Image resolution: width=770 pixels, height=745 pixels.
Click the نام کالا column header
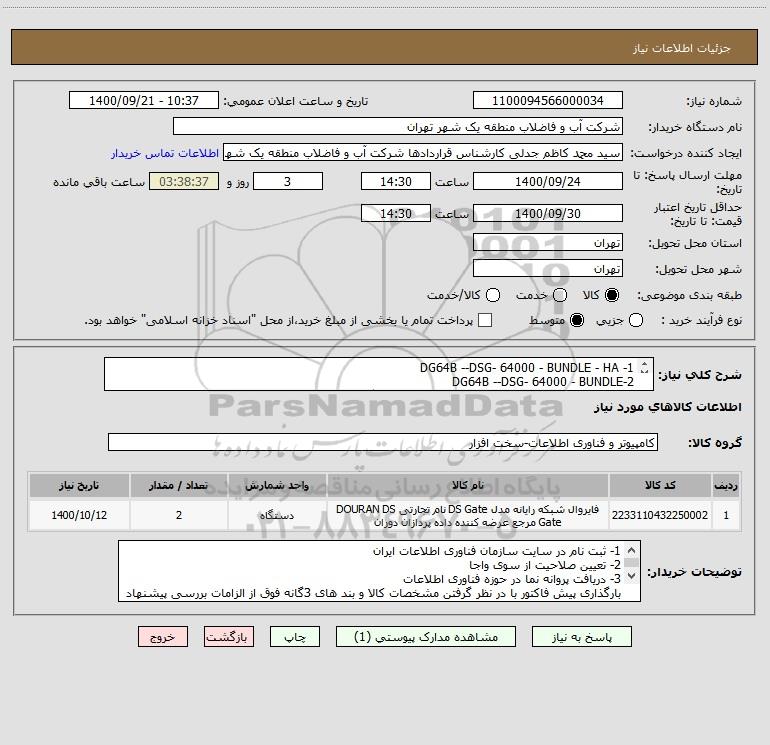coord(468,485)
